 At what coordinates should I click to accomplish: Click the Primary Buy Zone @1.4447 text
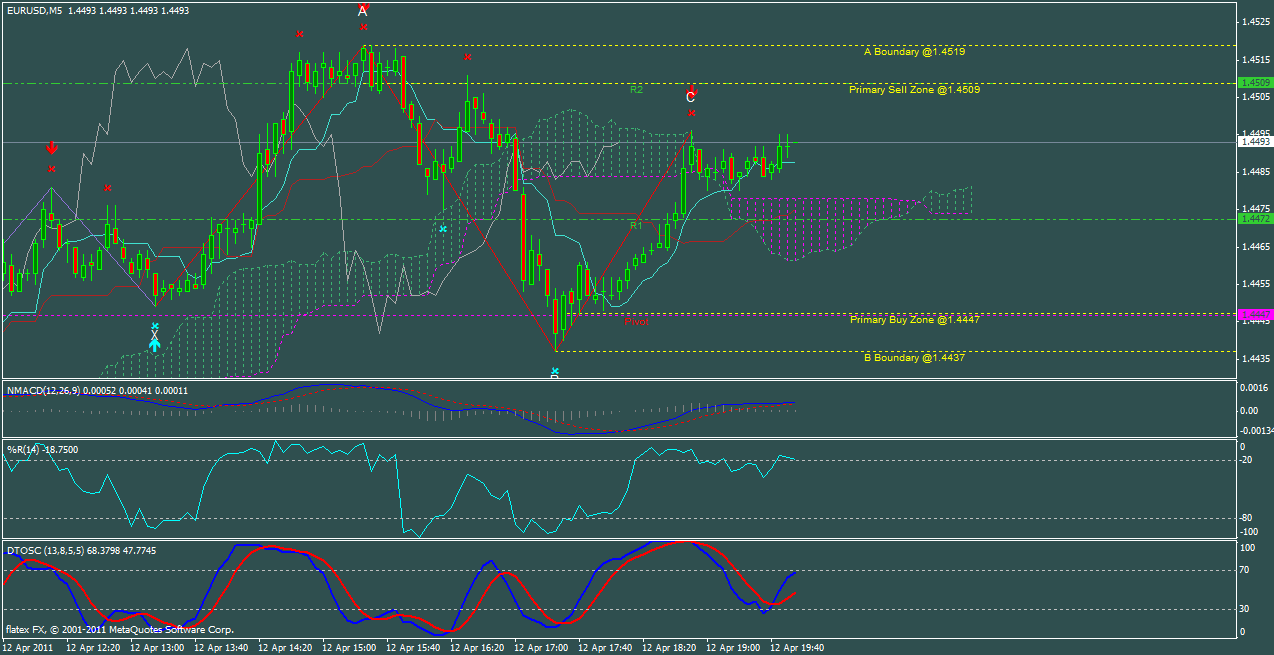click(913, 319)
